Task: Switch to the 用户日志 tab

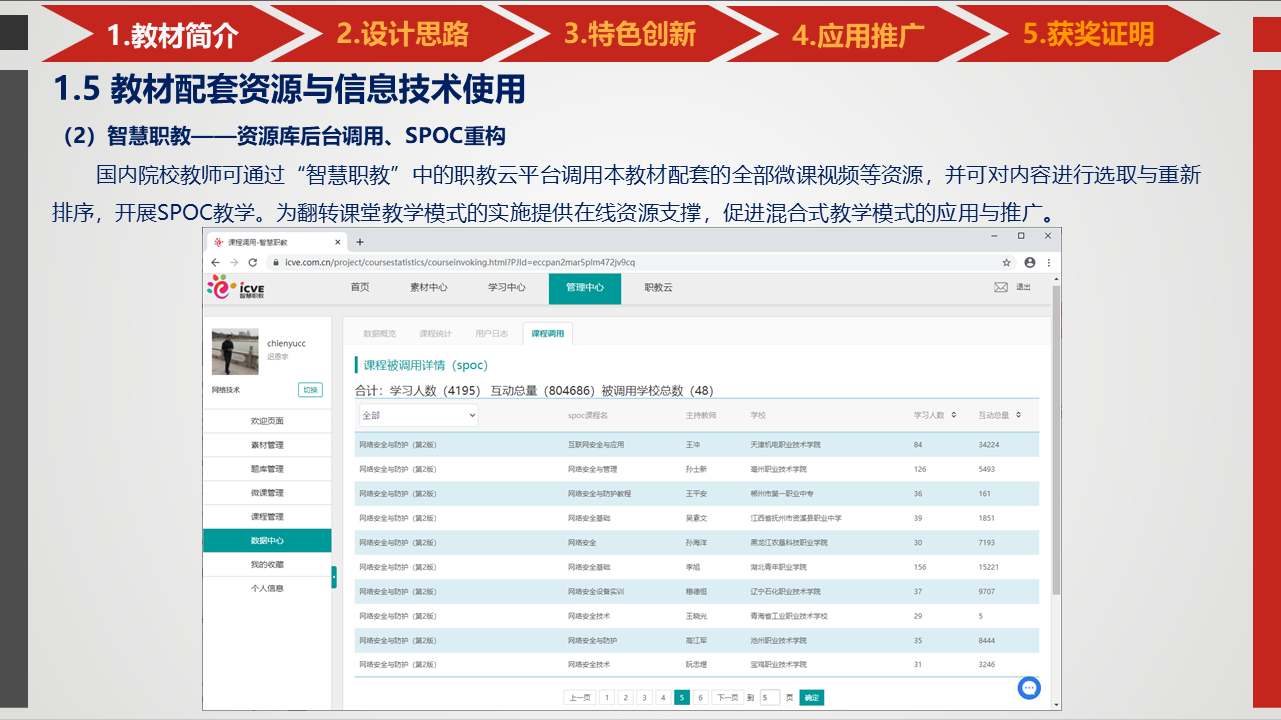Action: (491, 333)
